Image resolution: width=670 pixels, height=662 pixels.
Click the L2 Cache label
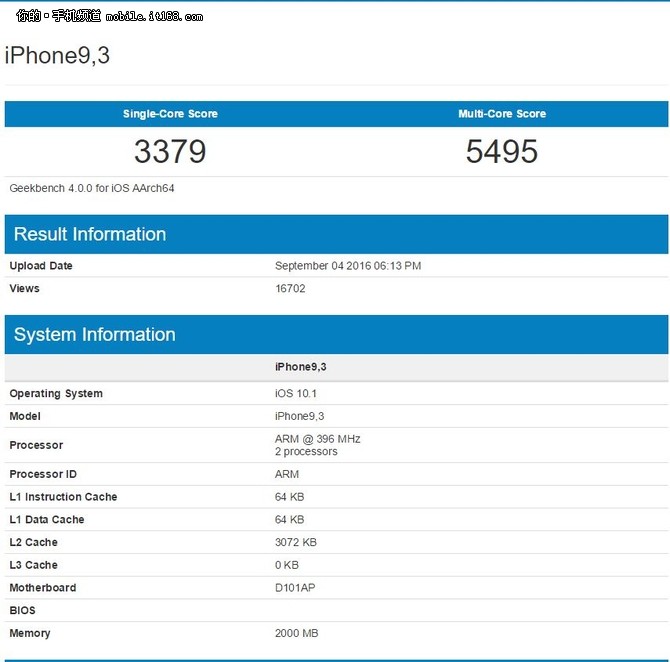coord(33,542)
